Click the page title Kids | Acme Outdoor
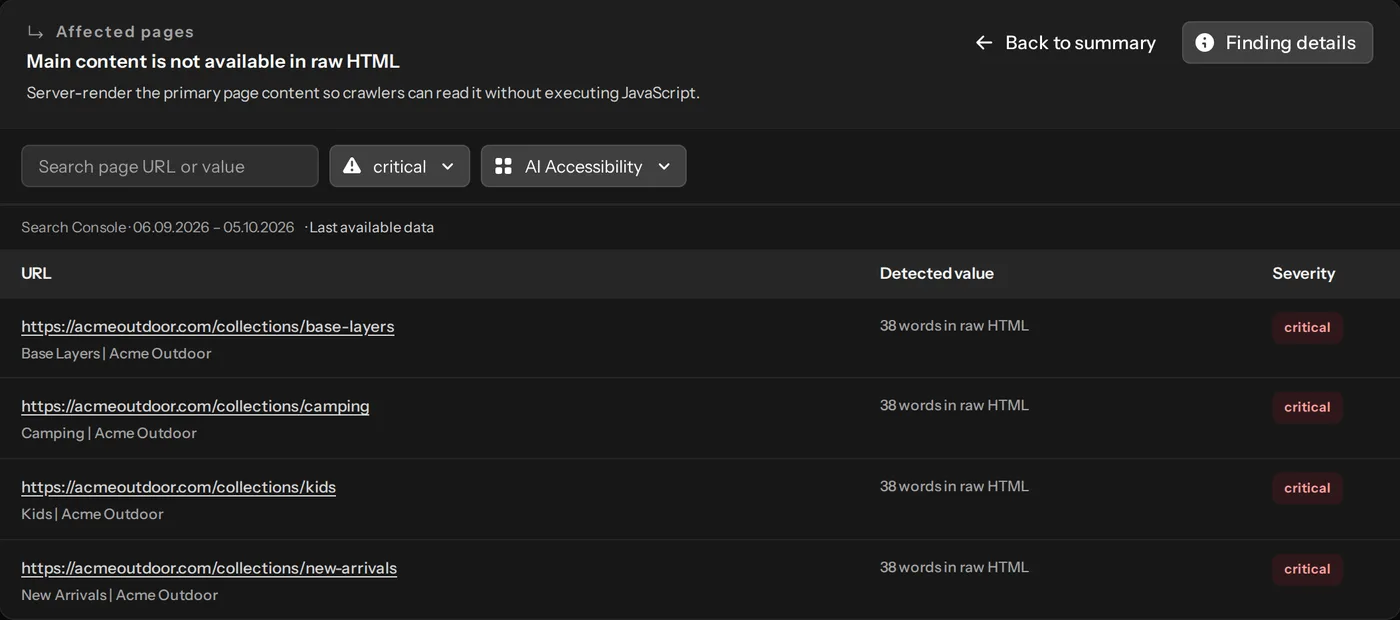1400x620 pixels. (x=92, y=514)
